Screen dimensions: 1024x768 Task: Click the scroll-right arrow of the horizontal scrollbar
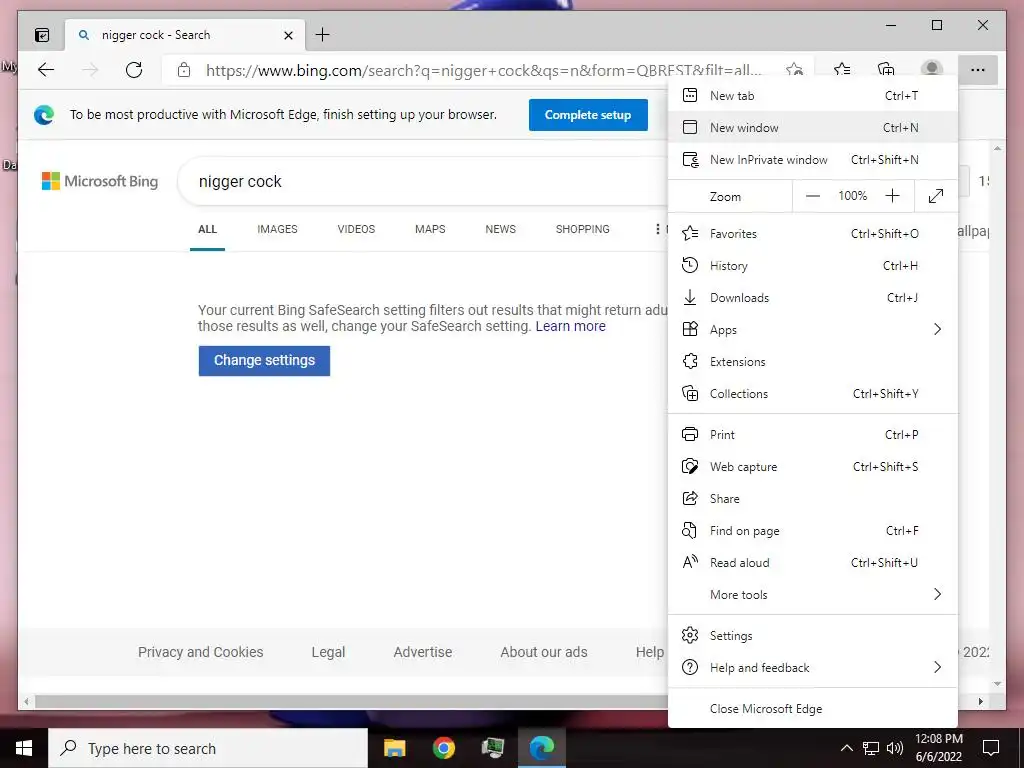tap(980, 701)
